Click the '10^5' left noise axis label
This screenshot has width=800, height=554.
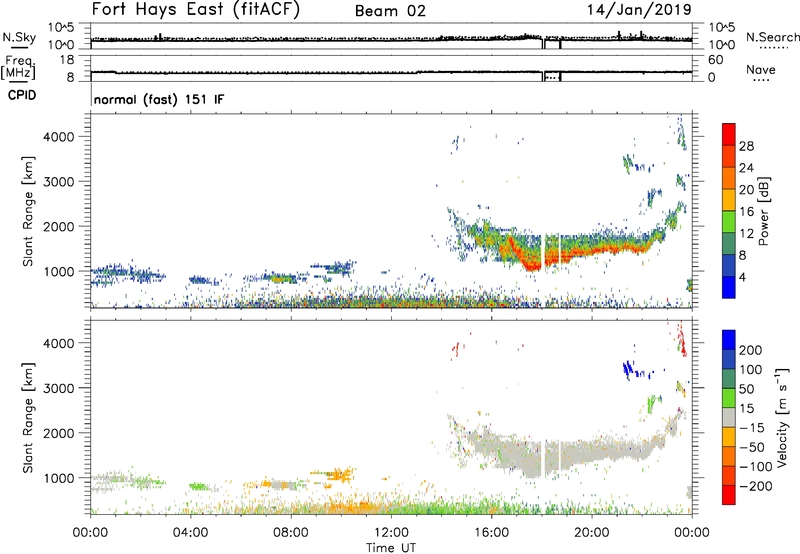[61, 28]
